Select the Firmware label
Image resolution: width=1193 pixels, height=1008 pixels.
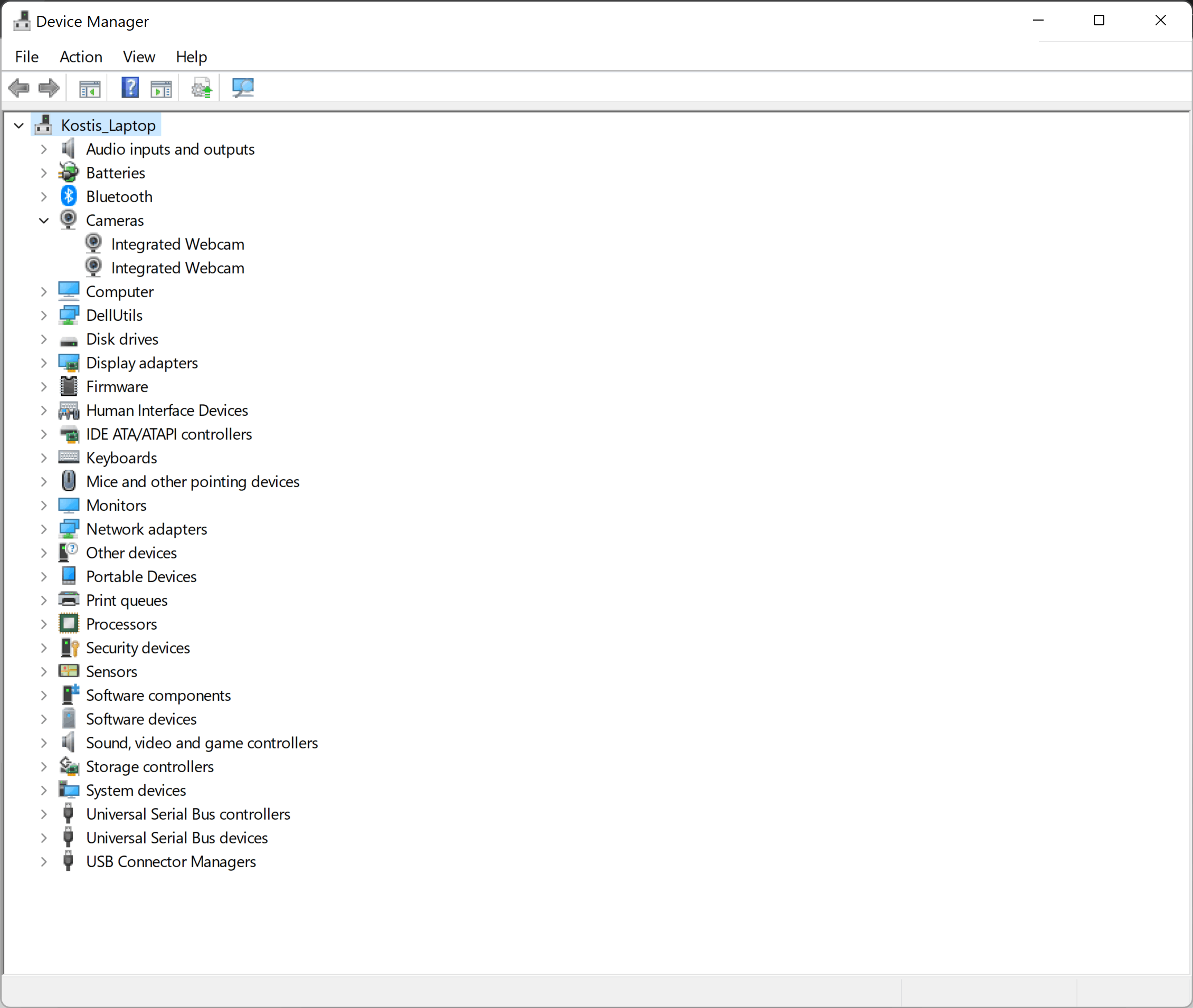[x=117, y=386]
